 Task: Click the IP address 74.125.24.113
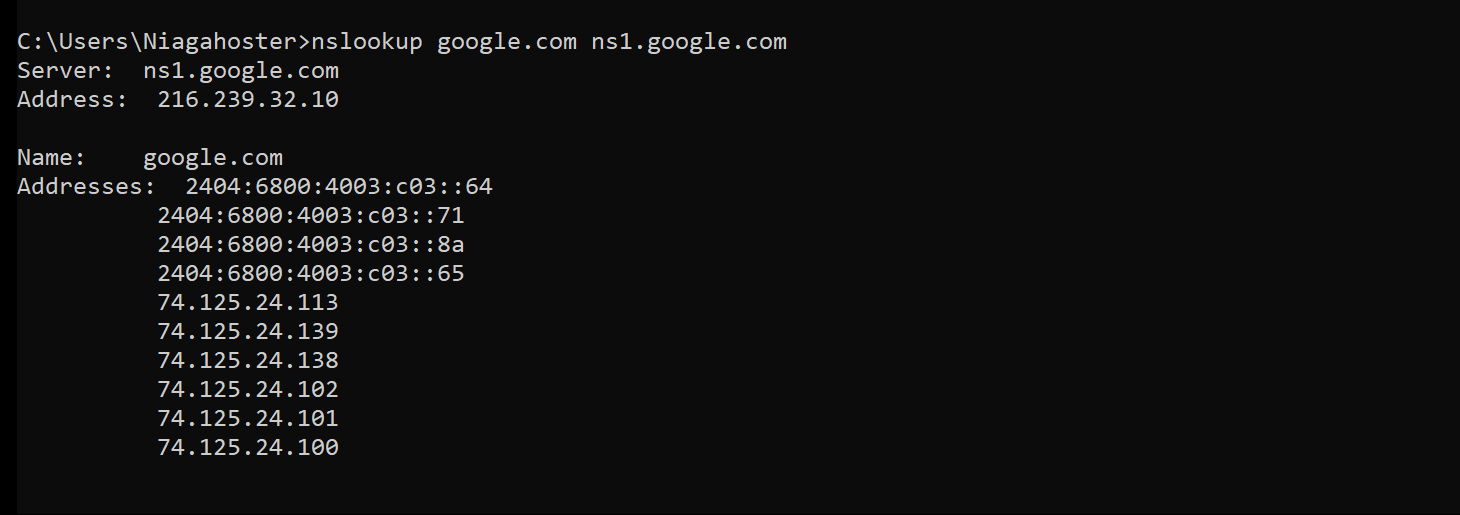[x=248, y=303]
